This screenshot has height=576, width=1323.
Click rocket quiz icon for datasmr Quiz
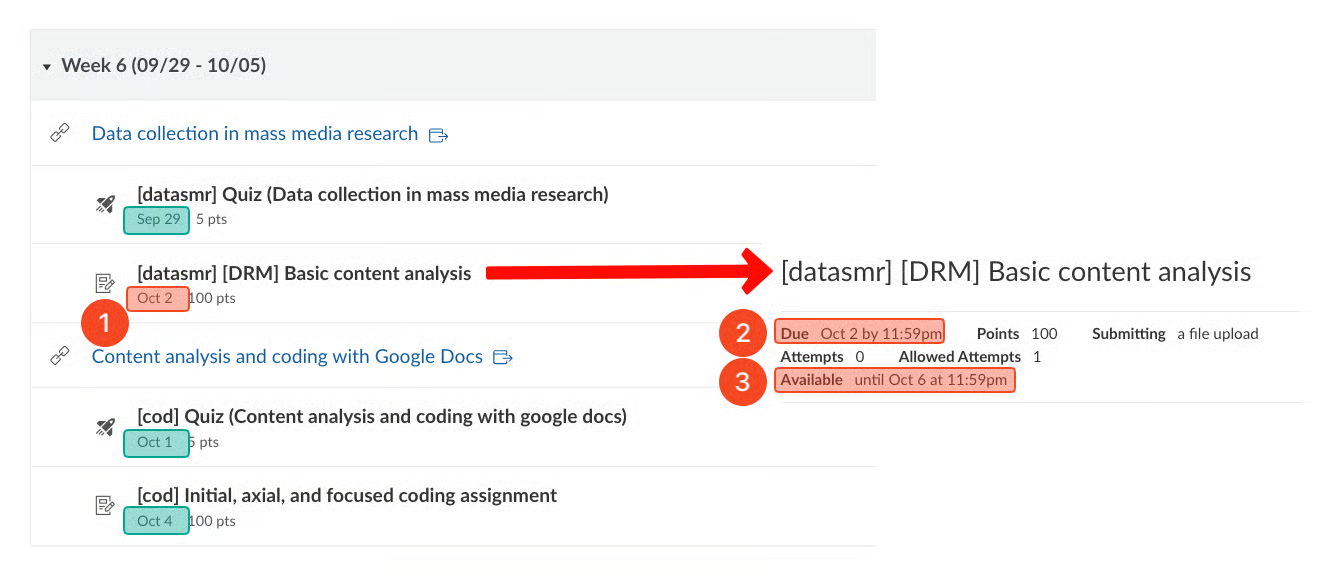(x=105, y=204)
